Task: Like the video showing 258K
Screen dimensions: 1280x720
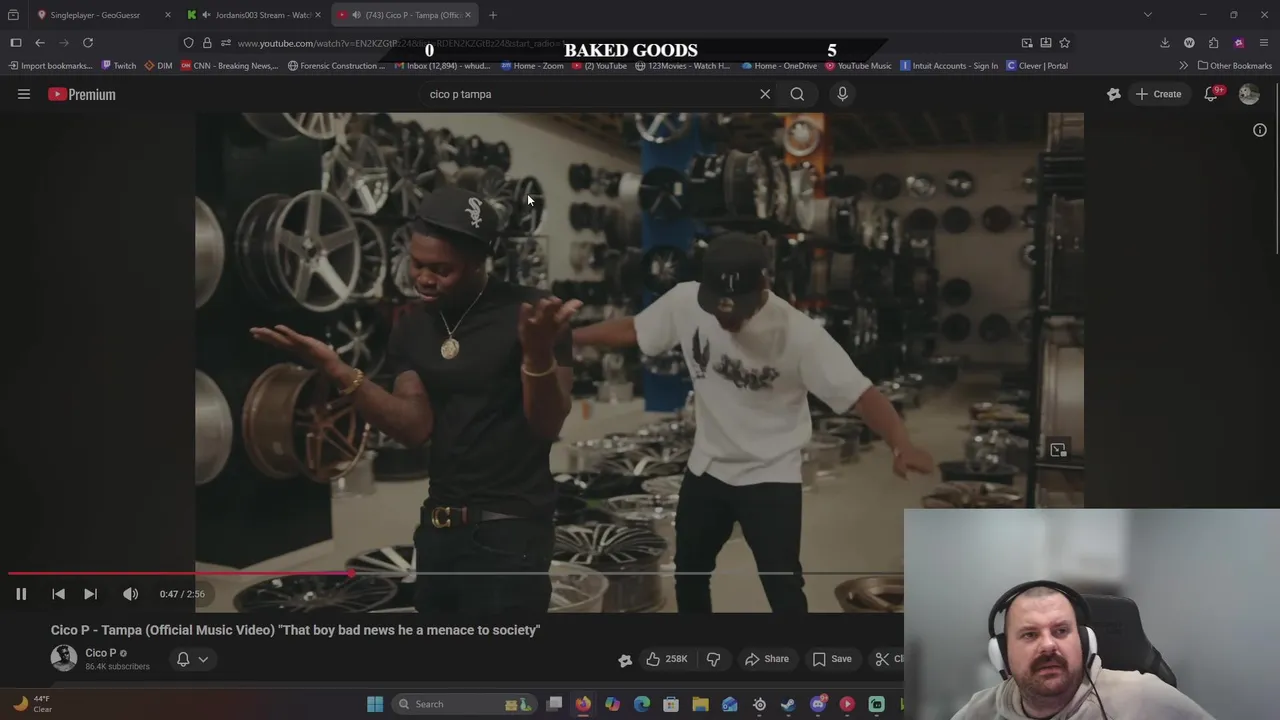Action: click(x=666, y=659)
